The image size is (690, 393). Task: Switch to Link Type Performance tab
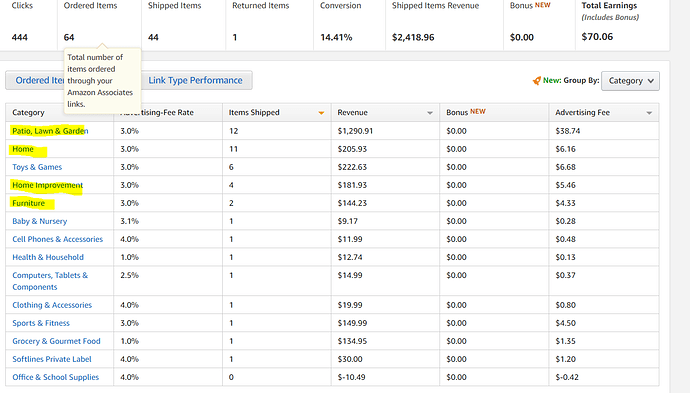pos(195,81)
